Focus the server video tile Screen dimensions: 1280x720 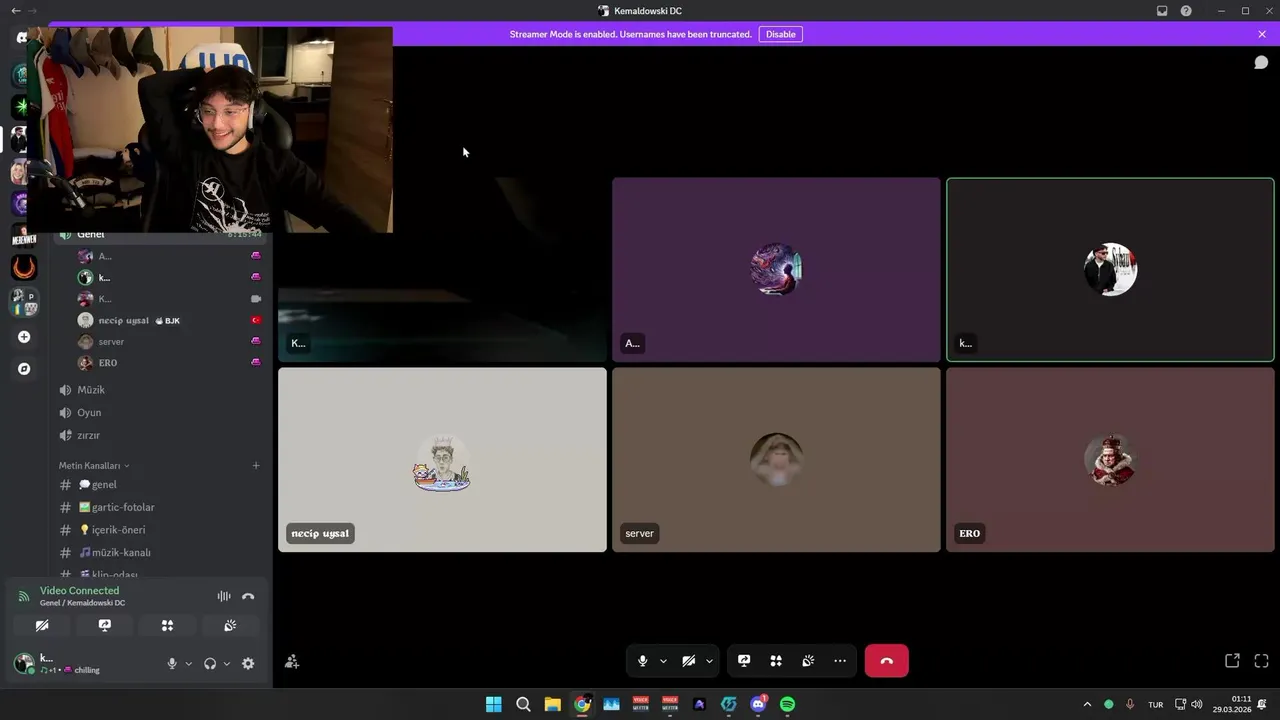776,459
